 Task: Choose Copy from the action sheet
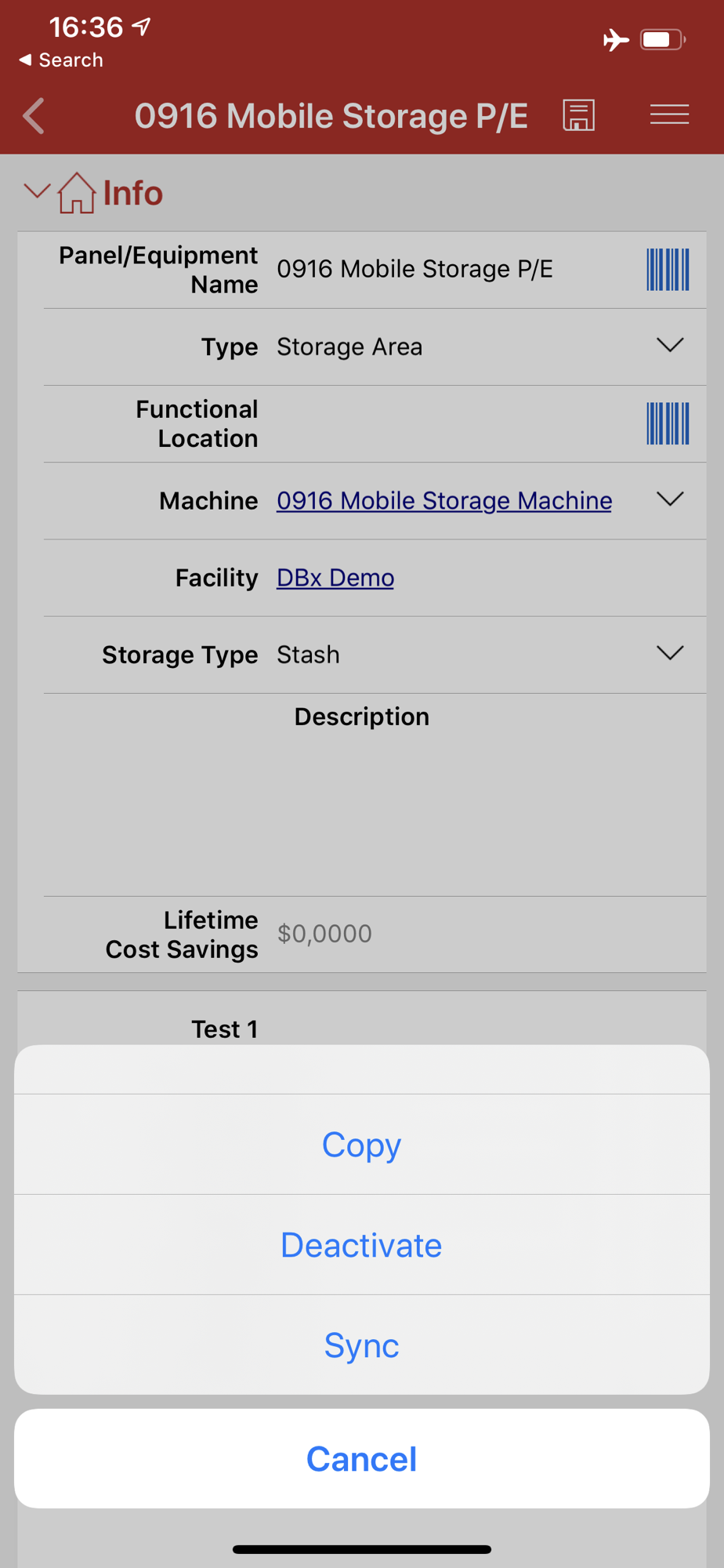[362, 1145]
